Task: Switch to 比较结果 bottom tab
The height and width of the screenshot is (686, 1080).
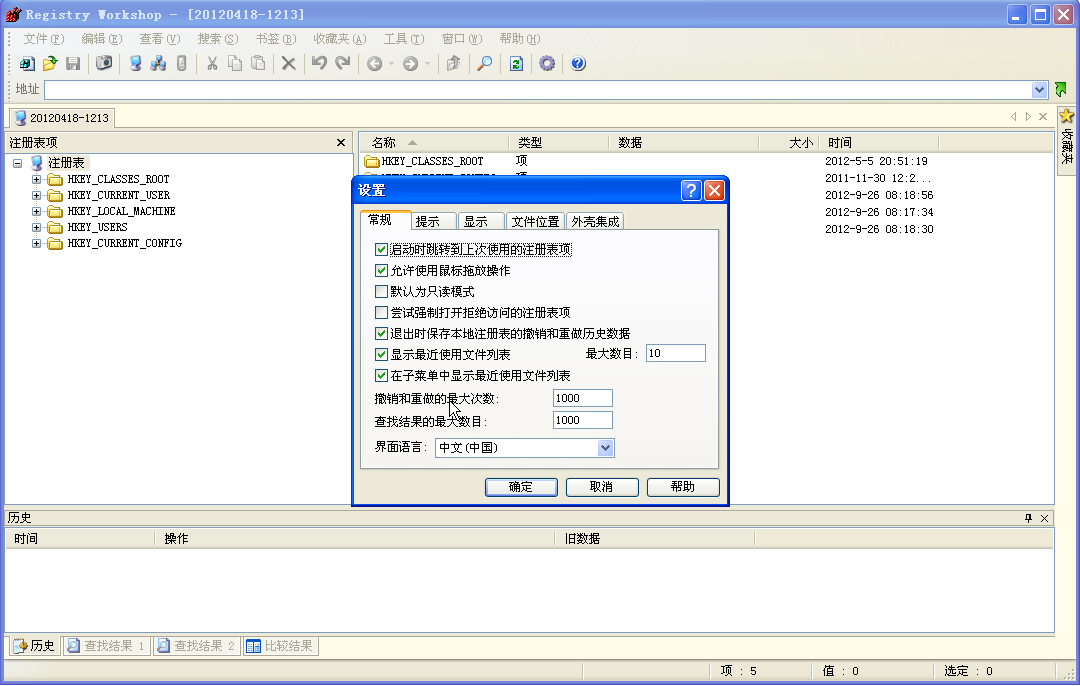Action: pyautogui.click(x=280, y=646)
